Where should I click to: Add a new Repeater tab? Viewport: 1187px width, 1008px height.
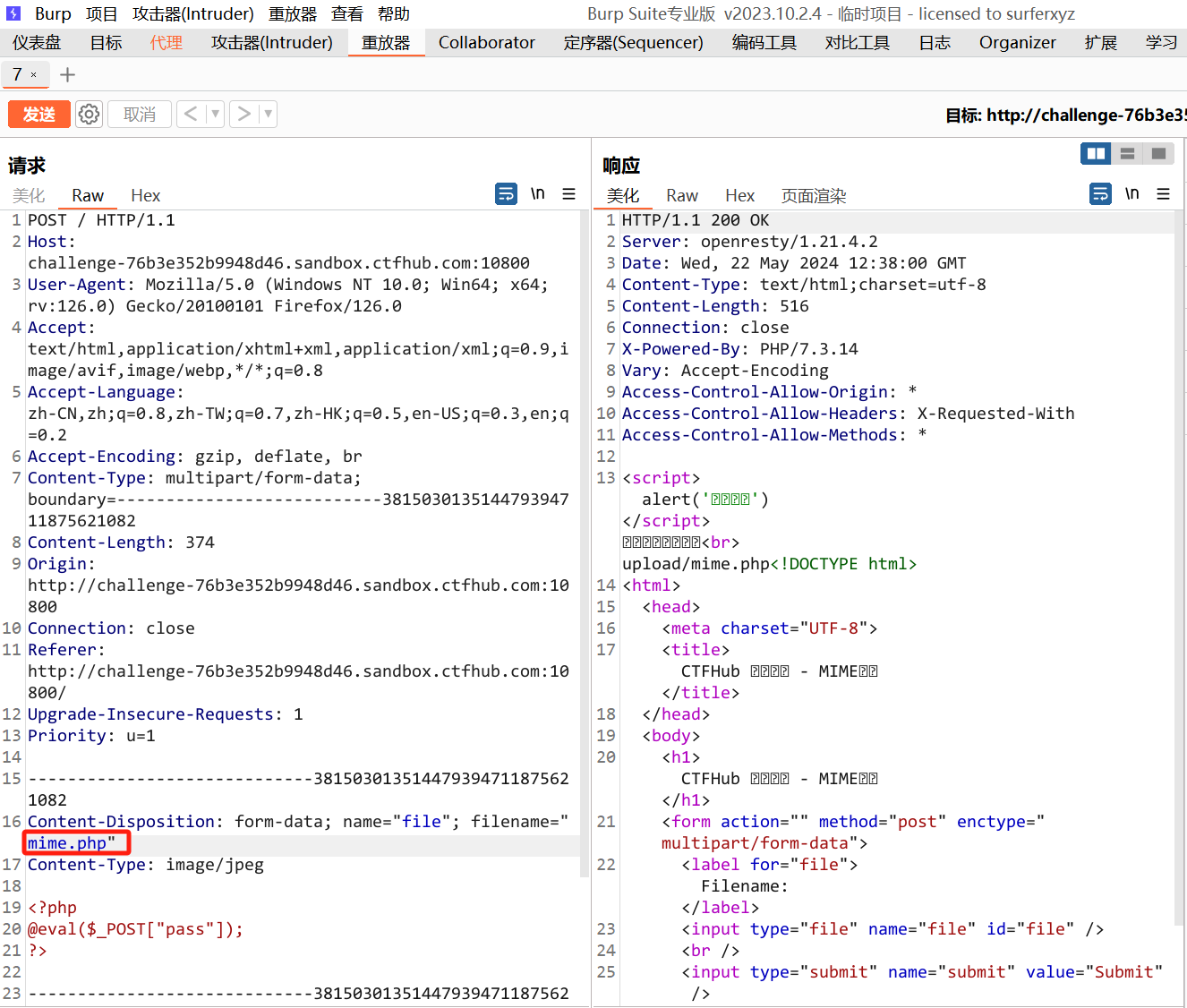click(x=67, y=75)
